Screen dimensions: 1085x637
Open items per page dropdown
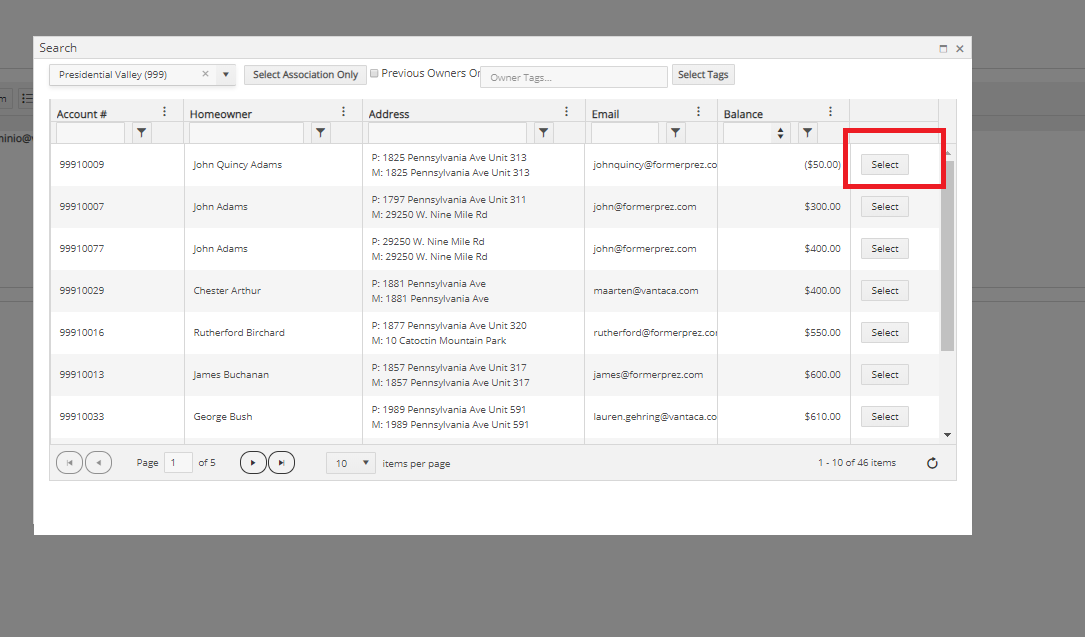[x=351, y=463]
